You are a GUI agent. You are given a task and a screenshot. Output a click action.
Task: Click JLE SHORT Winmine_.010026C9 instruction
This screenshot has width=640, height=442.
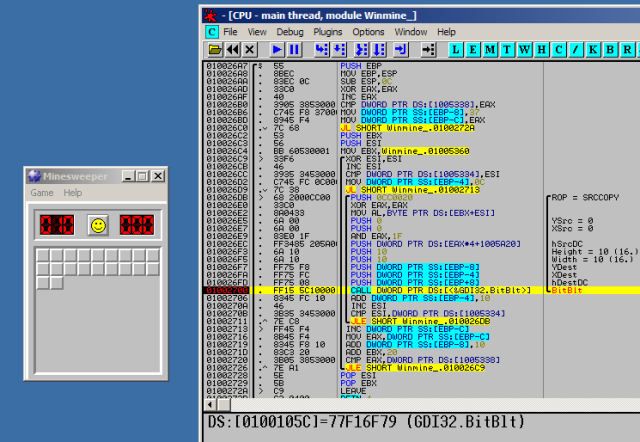pyautogui.click(x=415, y=368)
